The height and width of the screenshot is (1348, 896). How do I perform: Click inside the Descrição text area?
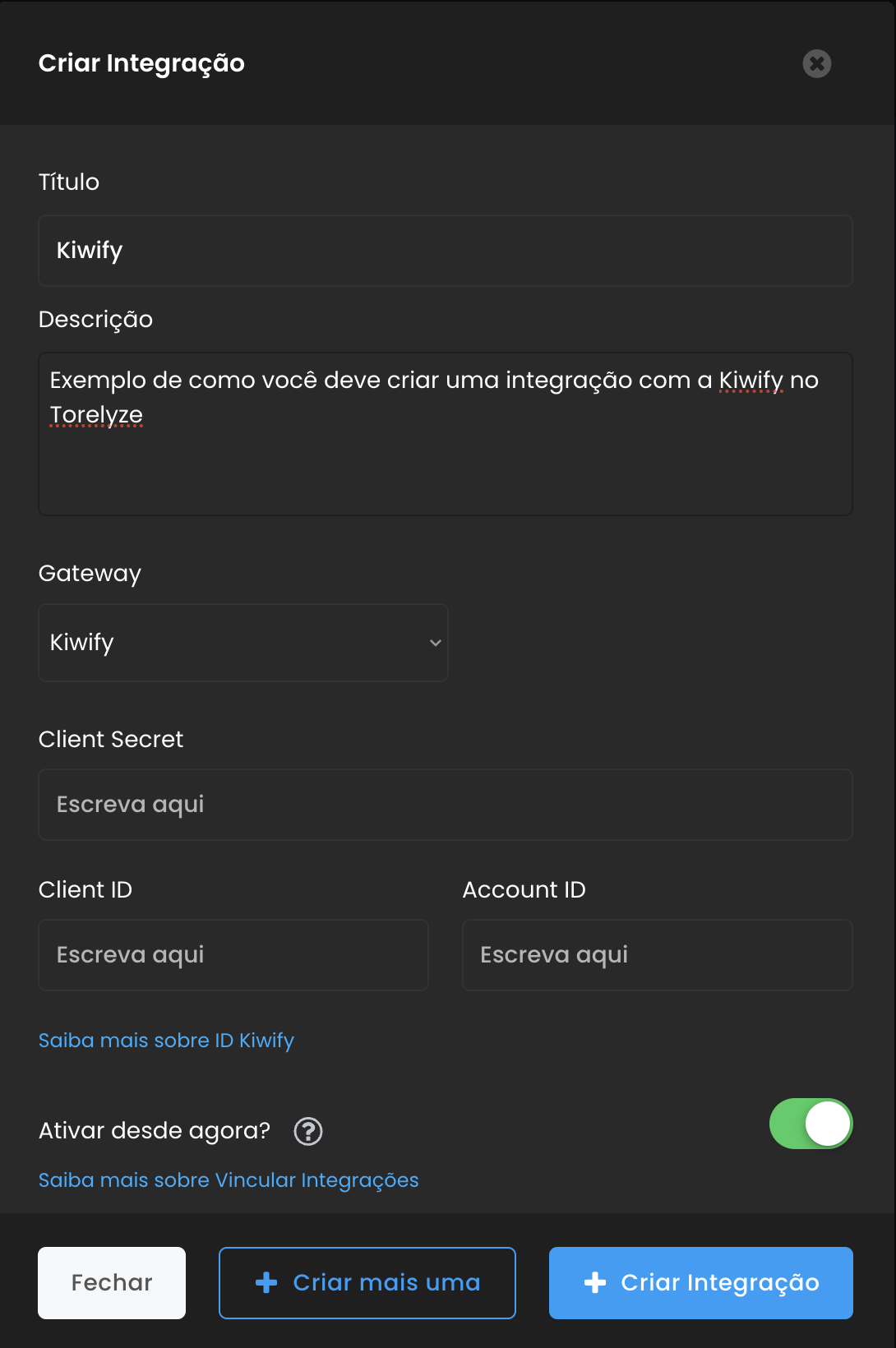point(445,469)
